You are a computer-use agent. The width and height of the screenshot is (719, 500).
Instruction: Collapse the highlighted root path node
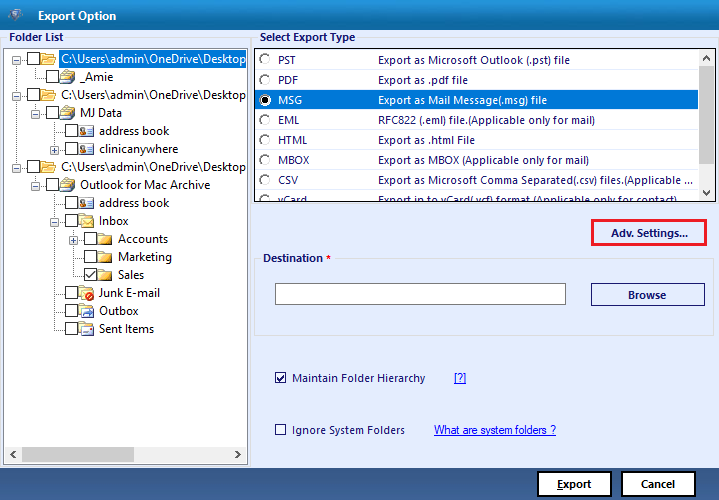point(17,60)
